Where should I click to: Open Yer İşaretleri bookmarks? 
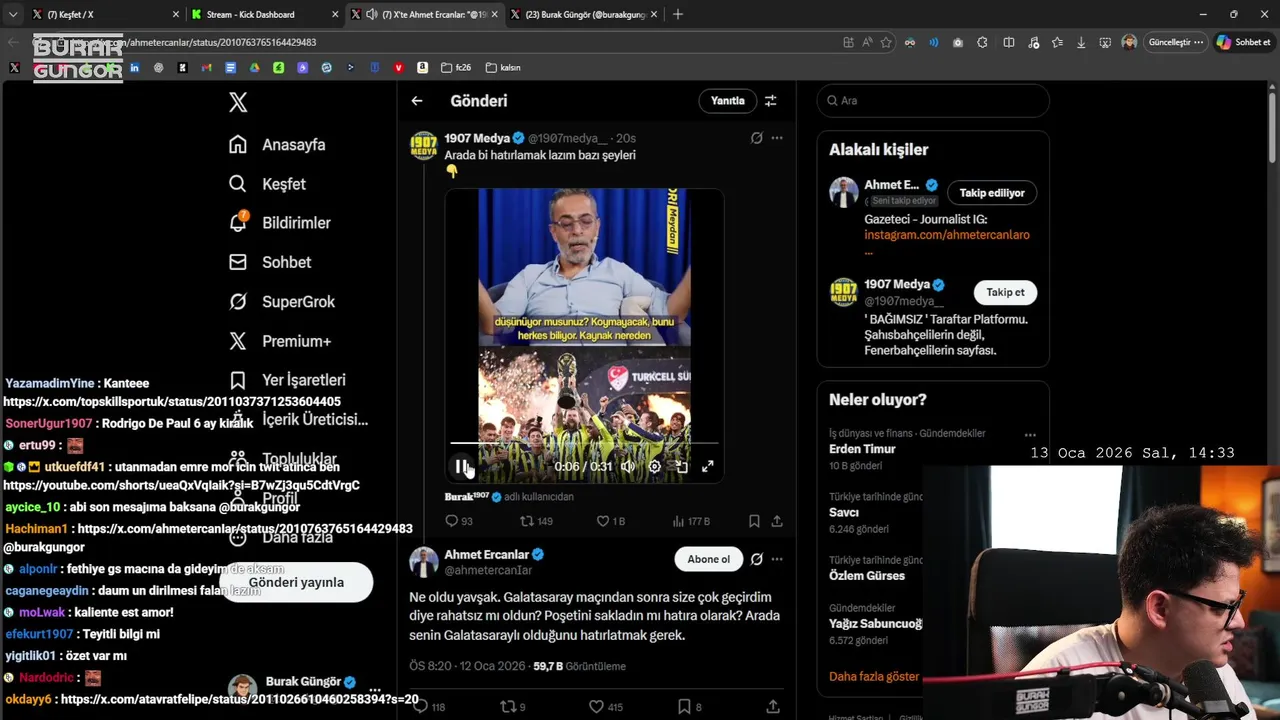pos(287,380)
